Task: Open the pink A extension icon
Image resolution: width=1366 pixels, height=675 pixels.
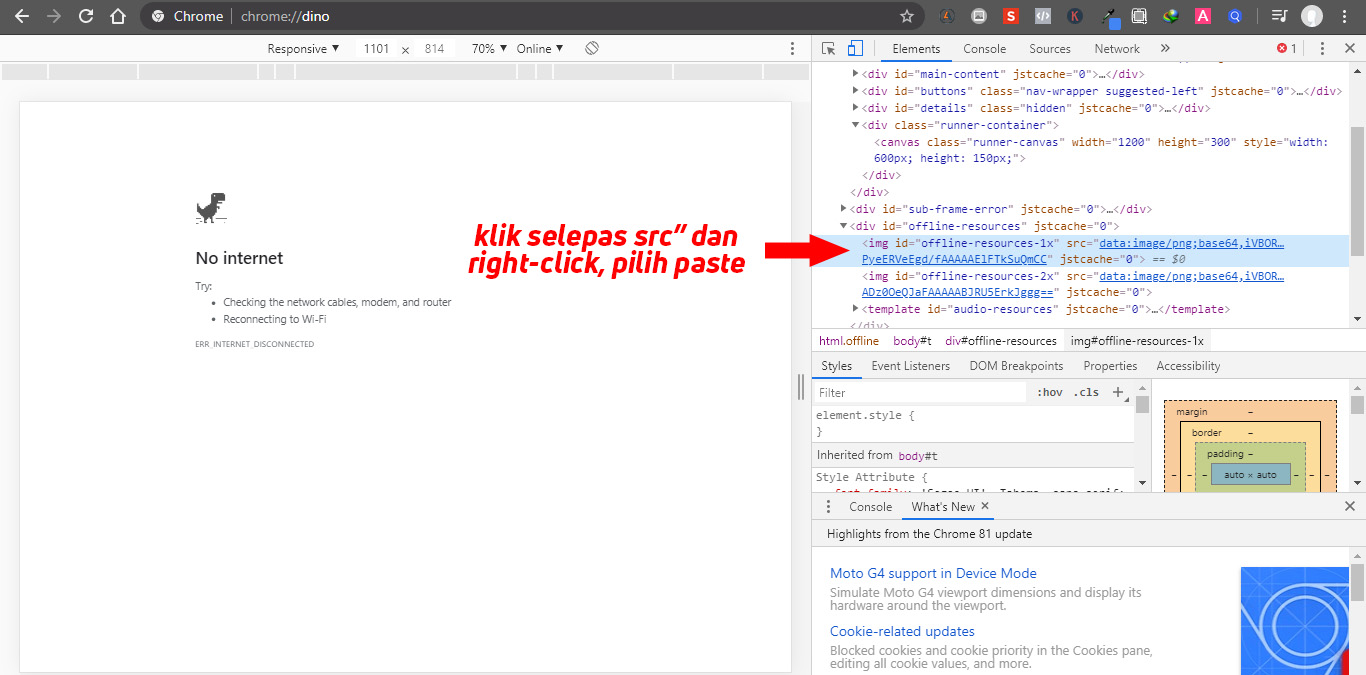Action: (x=1203, y=16)
